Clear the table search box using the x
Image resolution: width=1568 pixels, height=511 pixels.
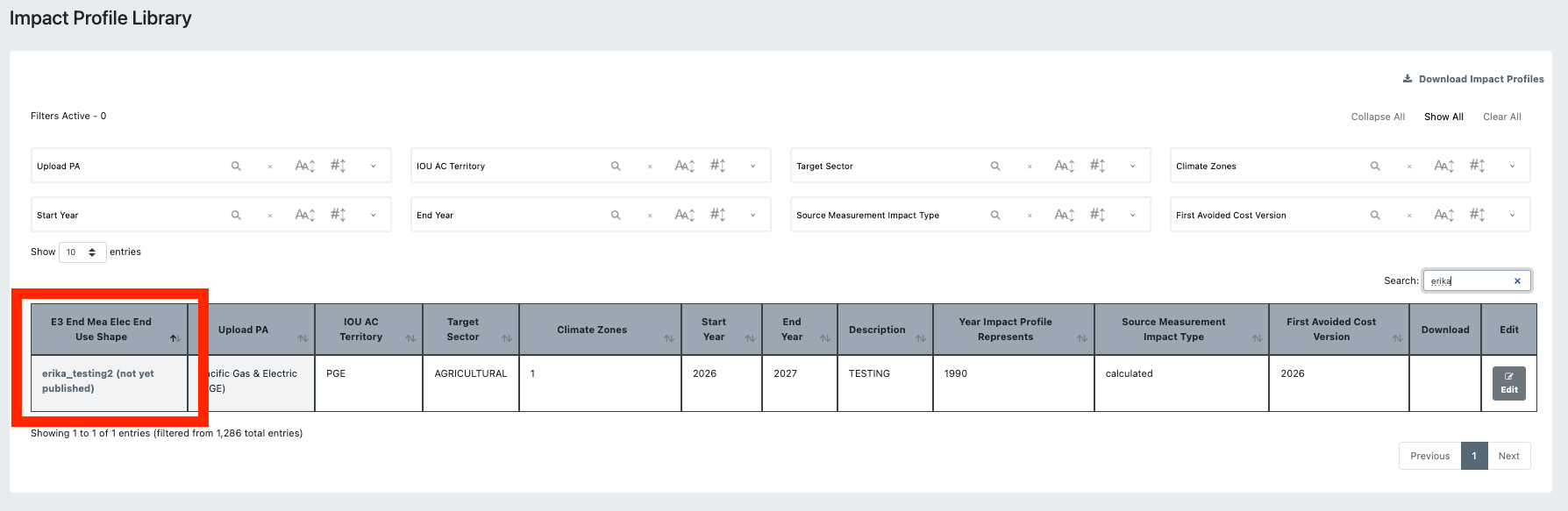(x=1517, y=281)
